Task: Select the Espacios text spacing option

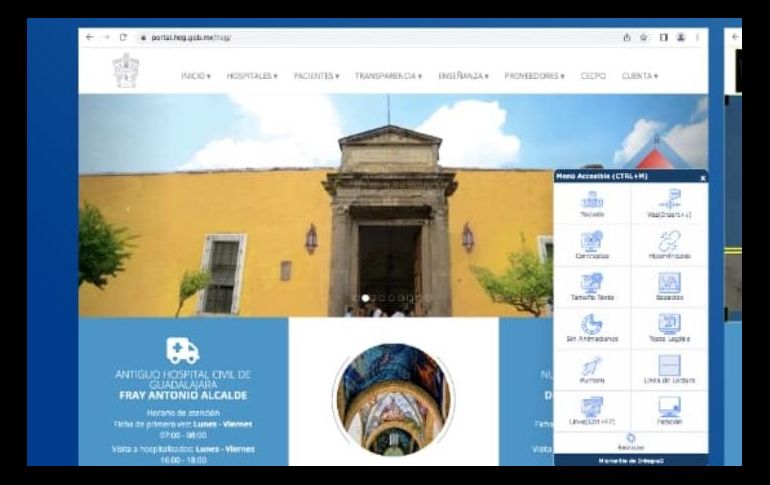Action: pyautogui.click(x=669, y=287)
